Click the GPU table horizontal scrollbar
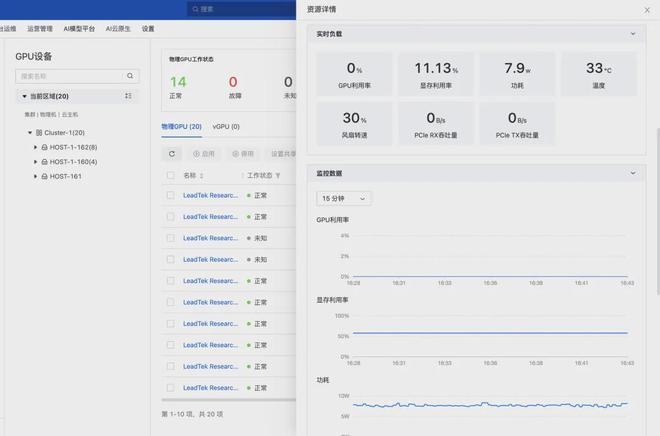The width and height of the screenshot is (660, 436). pyautogui.click(x=229, y=400)
